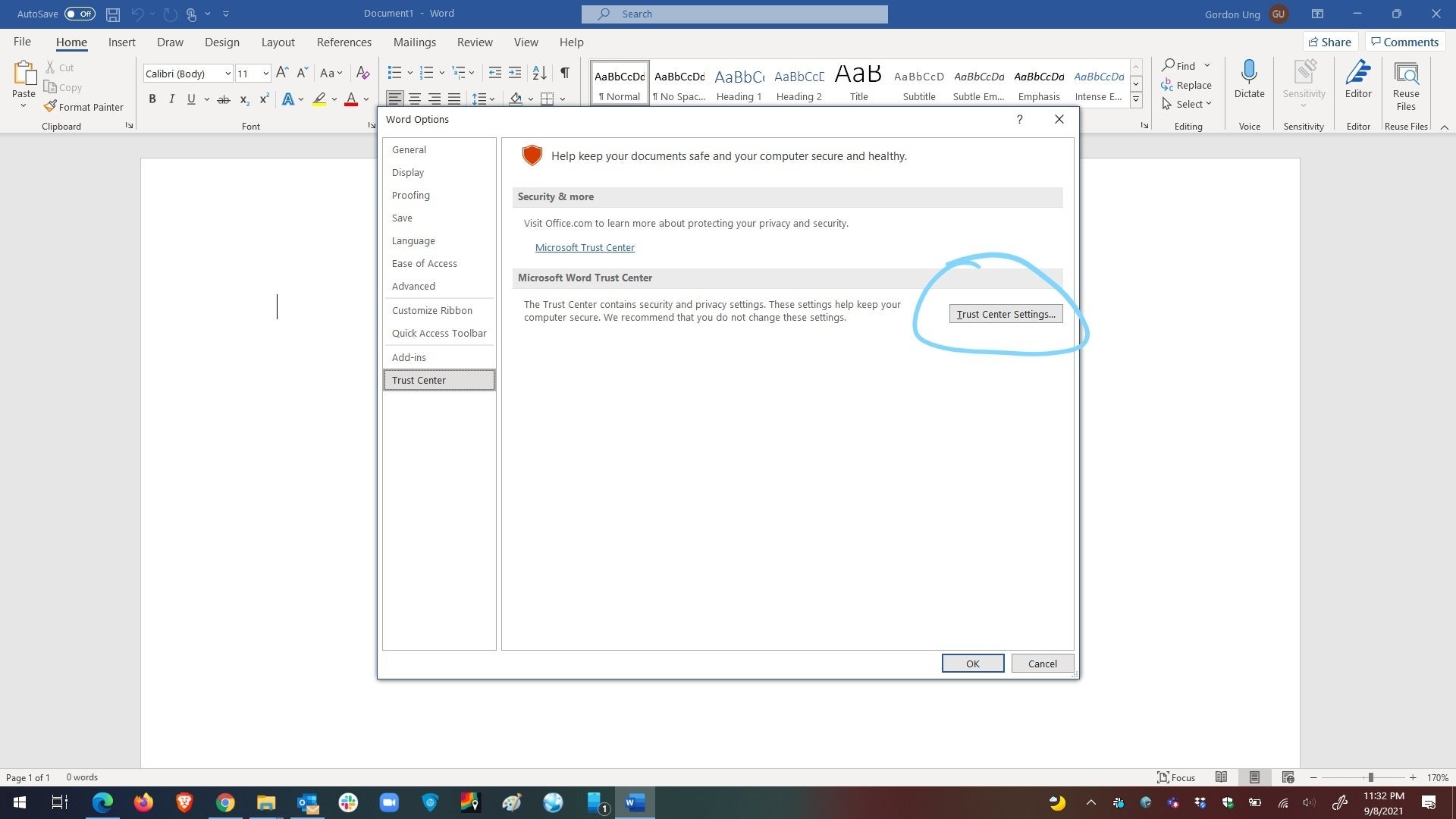Open the Comments button
Image resolution: width=1456 pixels, height=819 pixels.
point(1404,42)
